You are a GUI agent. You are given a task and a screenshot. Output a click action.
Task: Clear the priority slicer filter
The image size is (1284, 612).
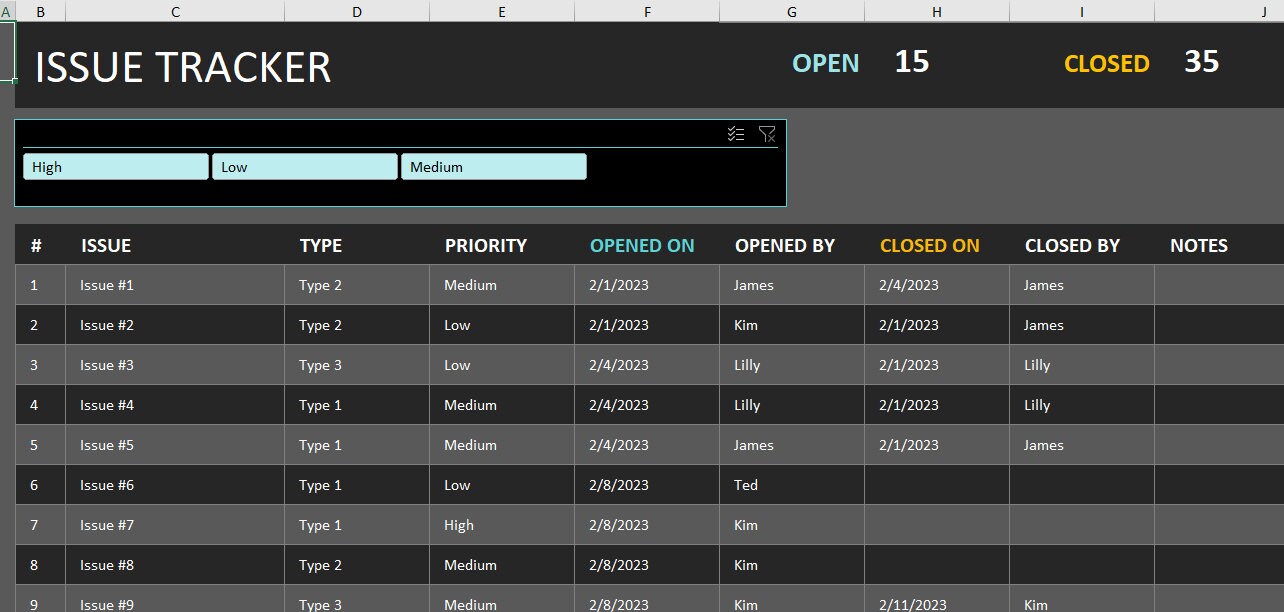click(x=767, y=134)
